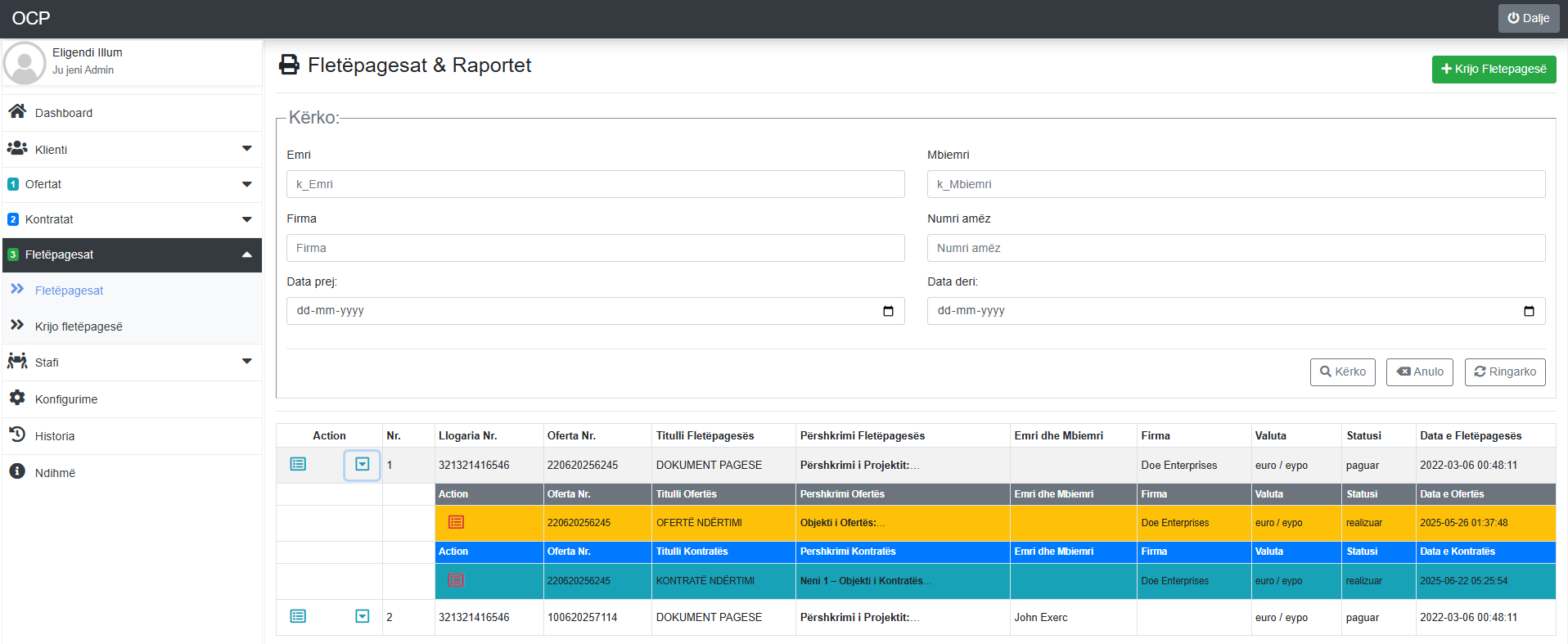This screenshot has height=644, width=1568.
Task: Expand the Ofertat menu arrow
Action: [246, 184]
